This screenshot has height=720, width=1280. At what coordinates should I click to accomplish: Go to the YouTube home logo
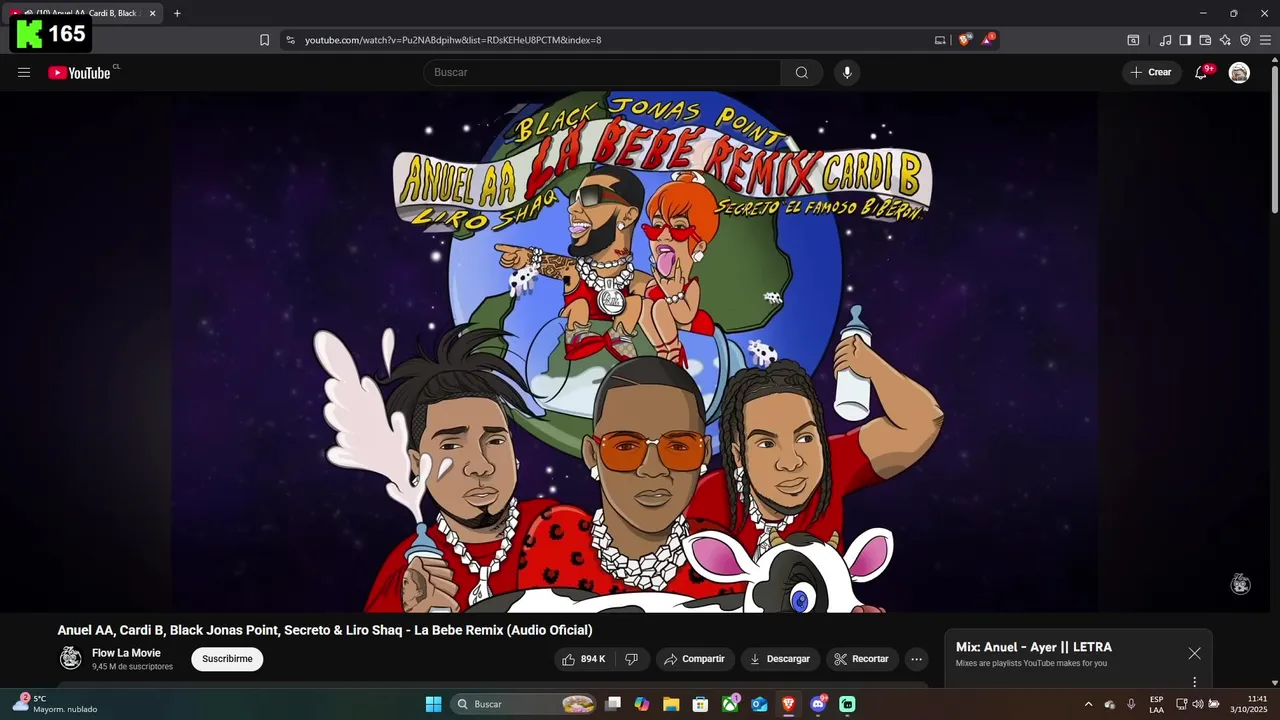79,72
